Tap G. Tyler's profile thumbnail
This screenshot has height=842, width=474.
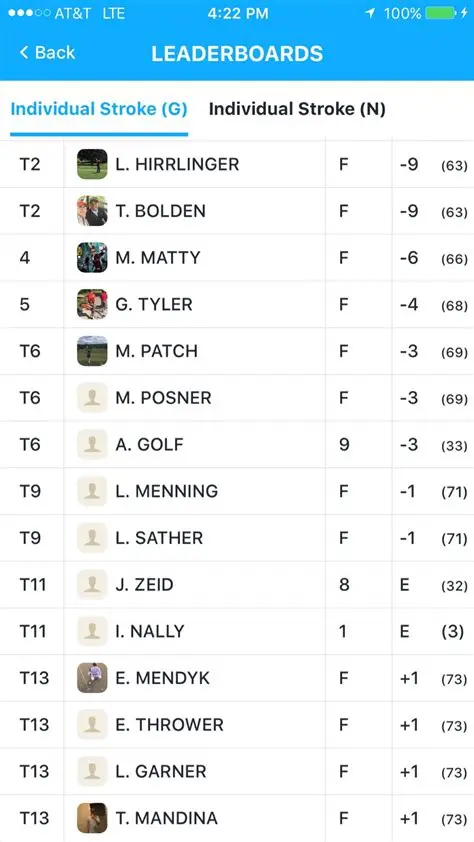click(x=92, y=304)
